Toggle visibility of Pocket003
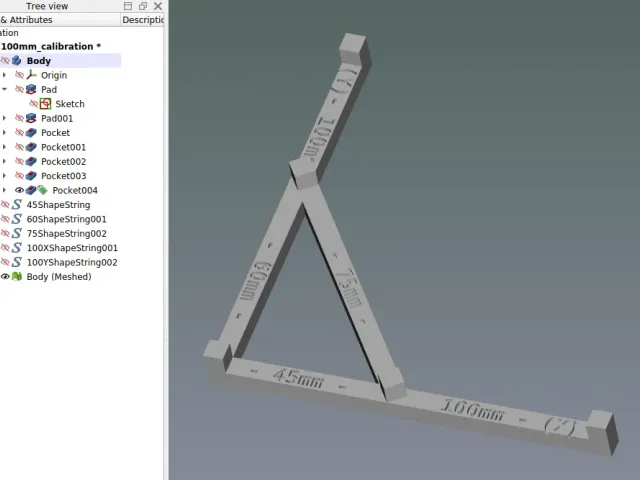The image size is (640, 480). tap(19, 176)
